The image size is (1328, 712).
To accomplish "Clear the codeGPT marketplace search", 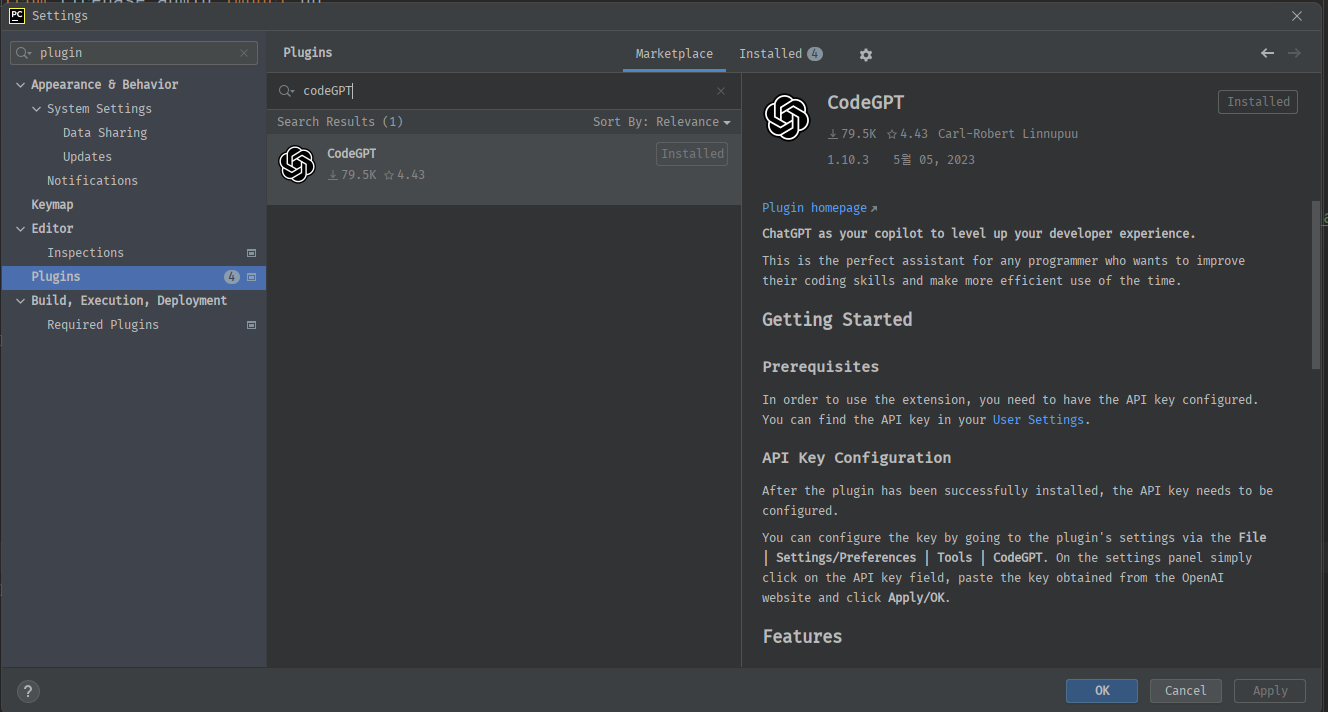I will (x=721, y=91).
